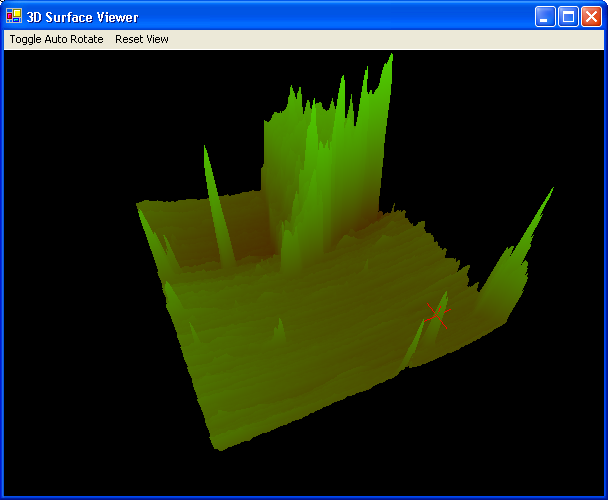Viewport: 608px width, 500px height.
Task: Click the Toggle Auto Rotate menu item
Action: tap(57, 39)
